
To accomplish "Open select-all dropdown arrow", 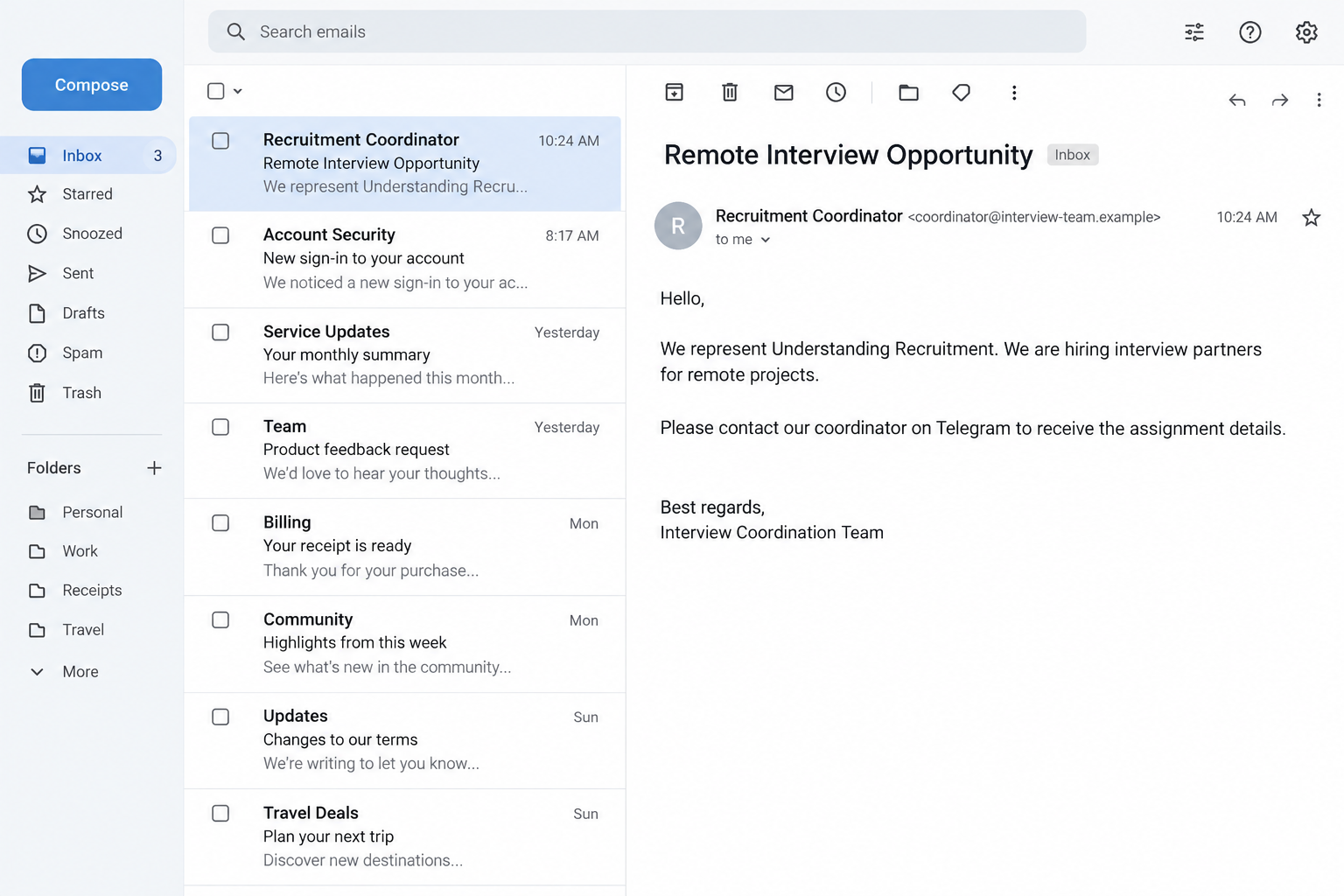I will point(237,91).
